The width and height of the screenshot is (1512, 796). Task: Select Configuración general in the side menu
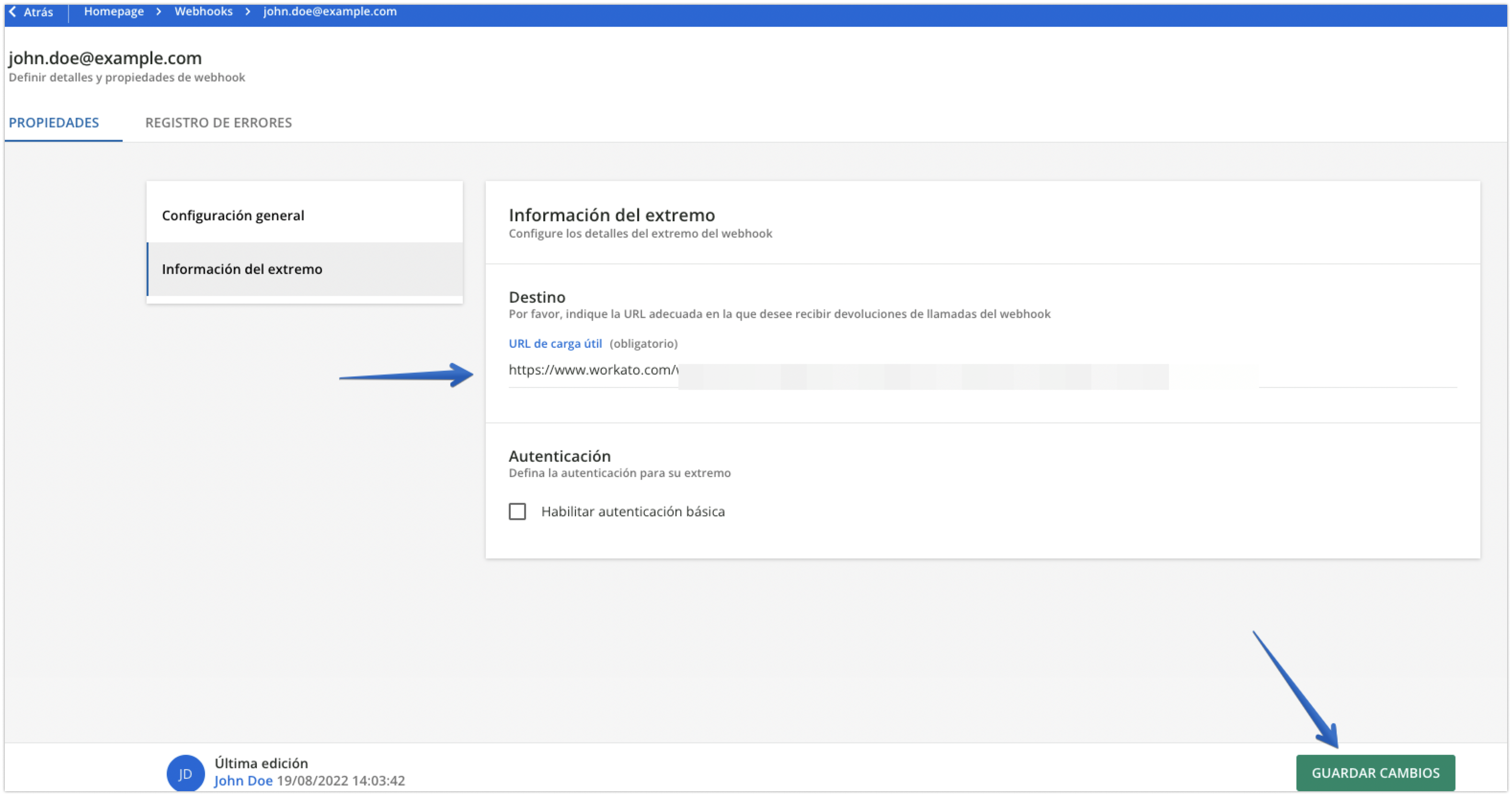coord(233,215)
